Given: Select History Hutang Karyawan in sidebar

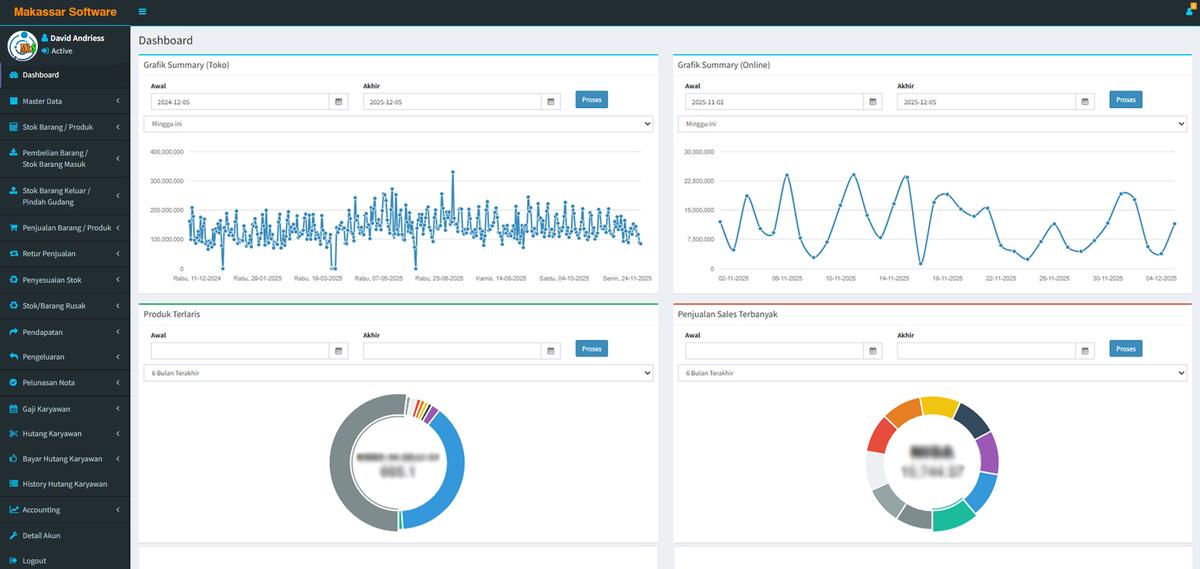Looking at the screenshot, I should [64, 484].
